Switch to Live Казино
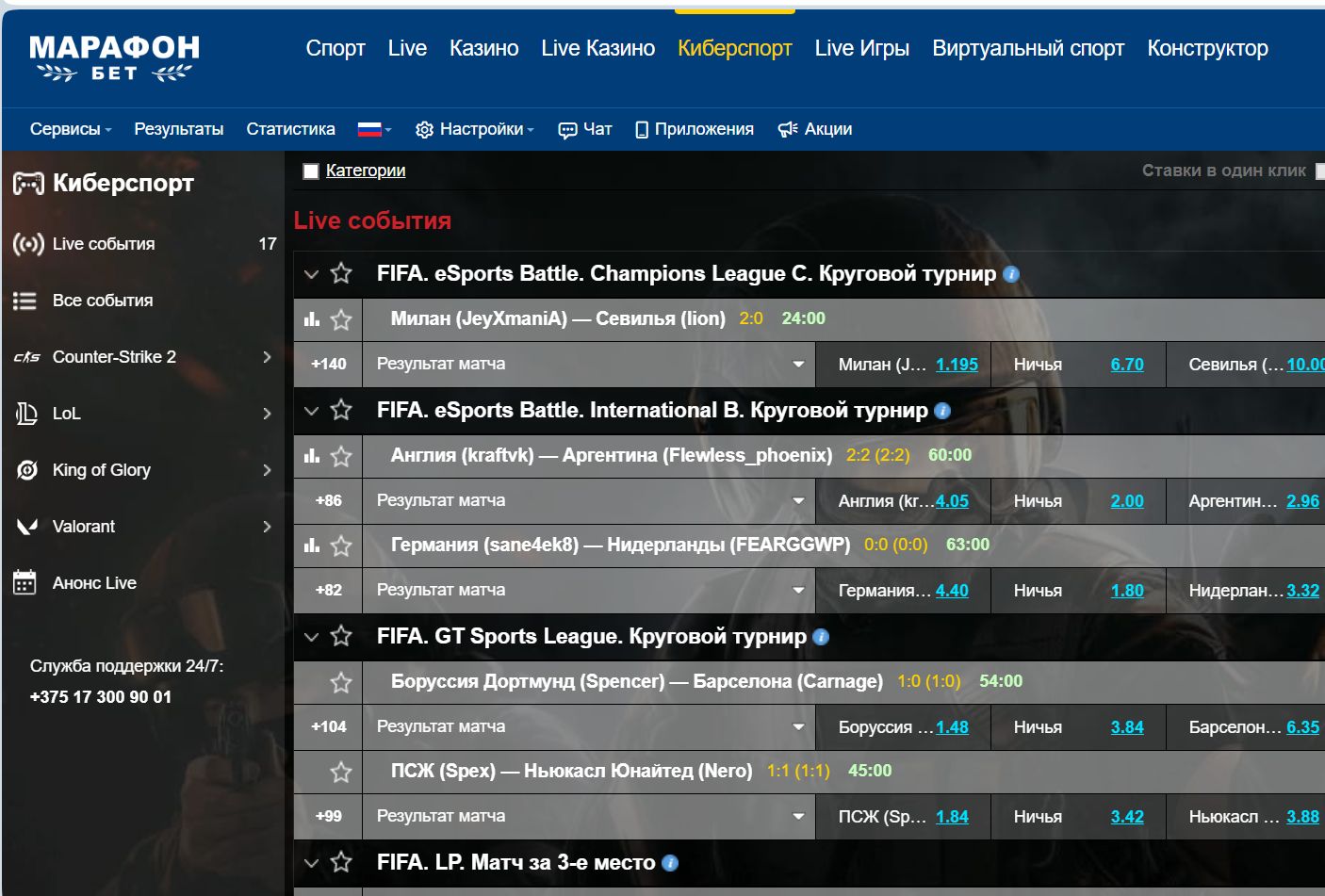The height and width of the screenshot is (896, 1325). pos(597,48)
